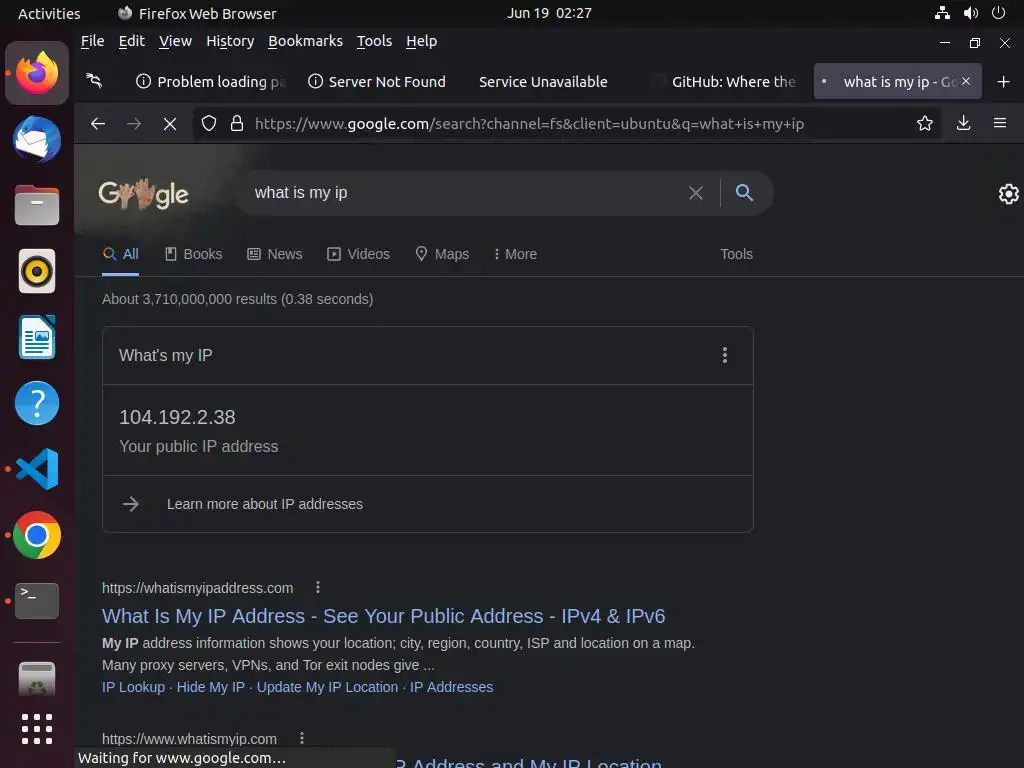
Task: Bookmark this page with the star icon
Action: point(925,123)
